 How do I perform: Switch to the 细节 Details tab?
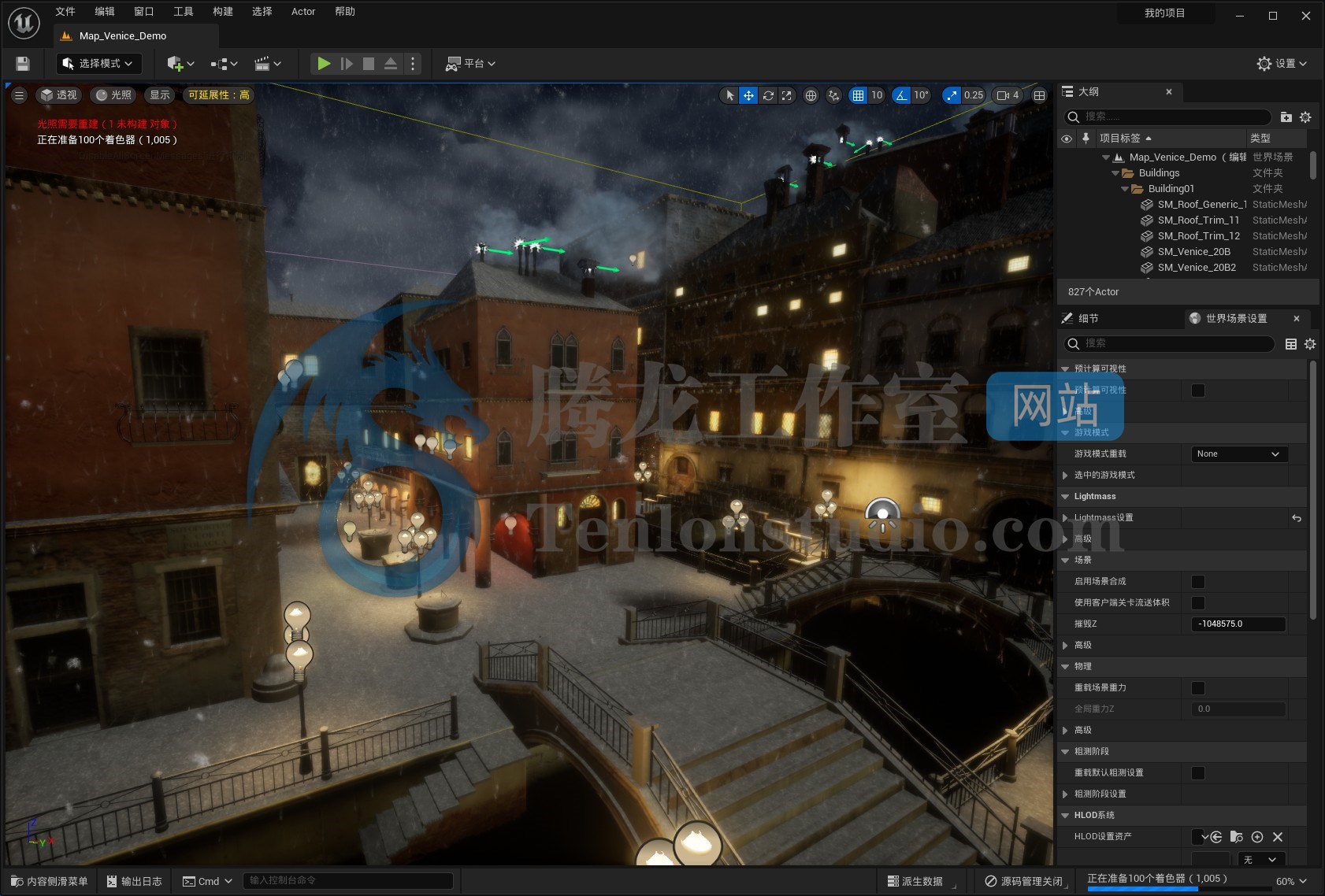tap(1088, 319)
